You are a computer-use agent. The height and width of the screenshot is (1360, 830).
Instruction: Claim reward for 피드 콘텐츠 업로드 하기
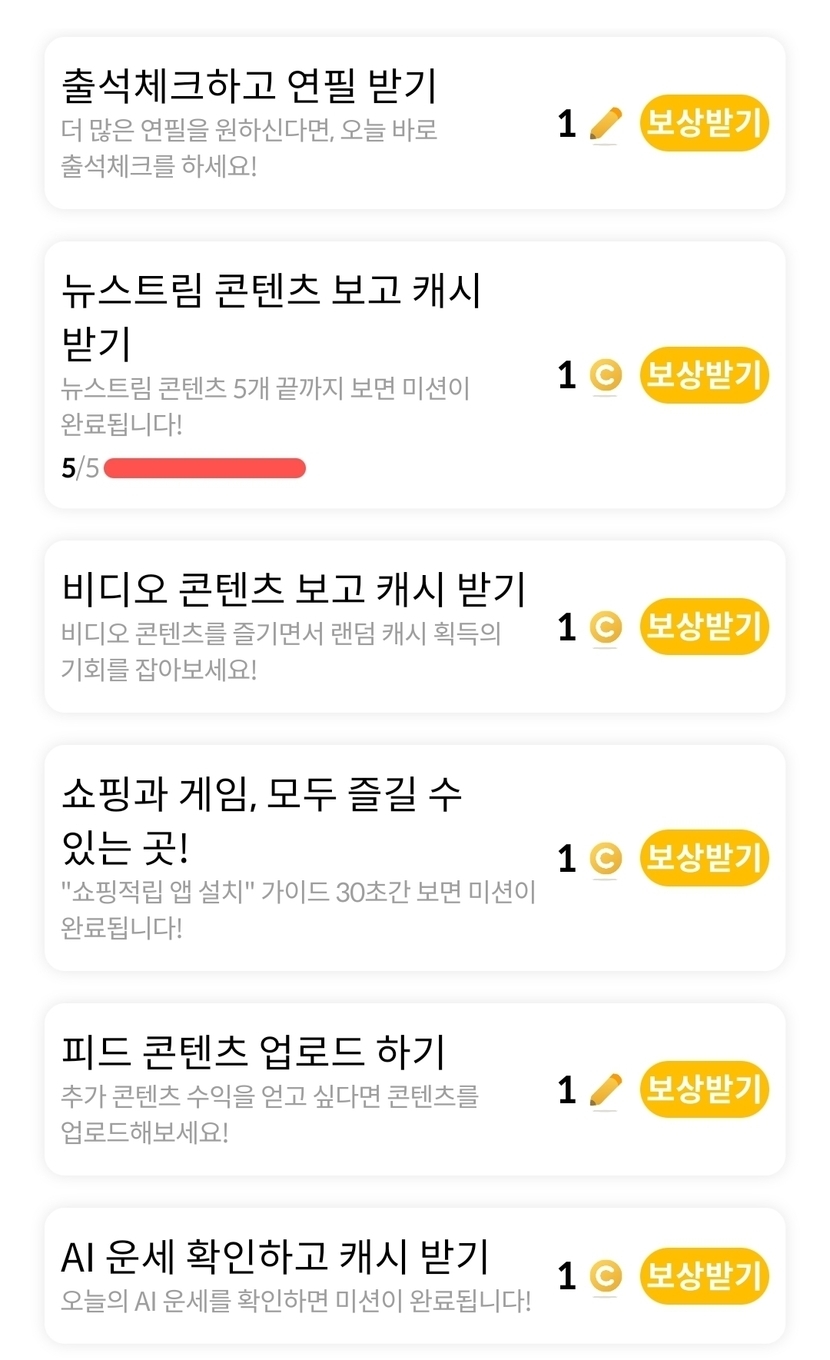(704, 1089)
